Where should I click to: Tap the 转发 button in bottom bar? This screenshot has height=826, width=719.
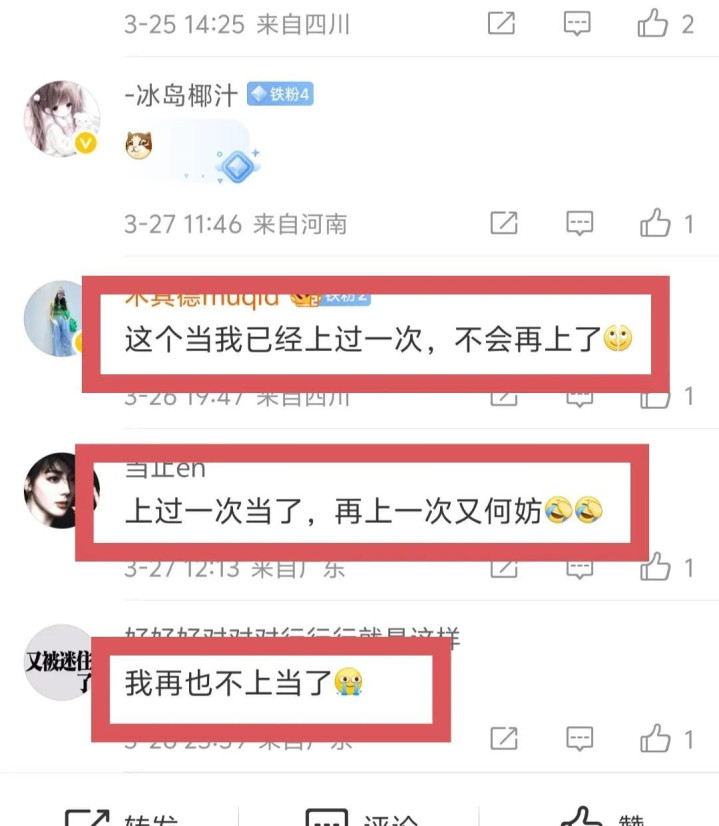tap(121, 818)
